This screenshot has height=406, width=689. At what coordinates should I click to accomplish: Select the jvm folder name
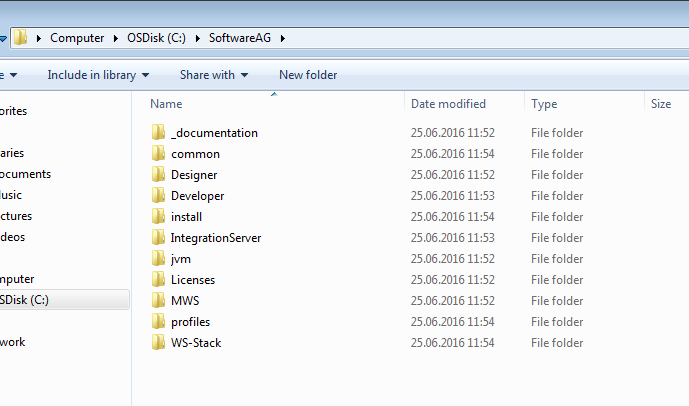(181, 259)
